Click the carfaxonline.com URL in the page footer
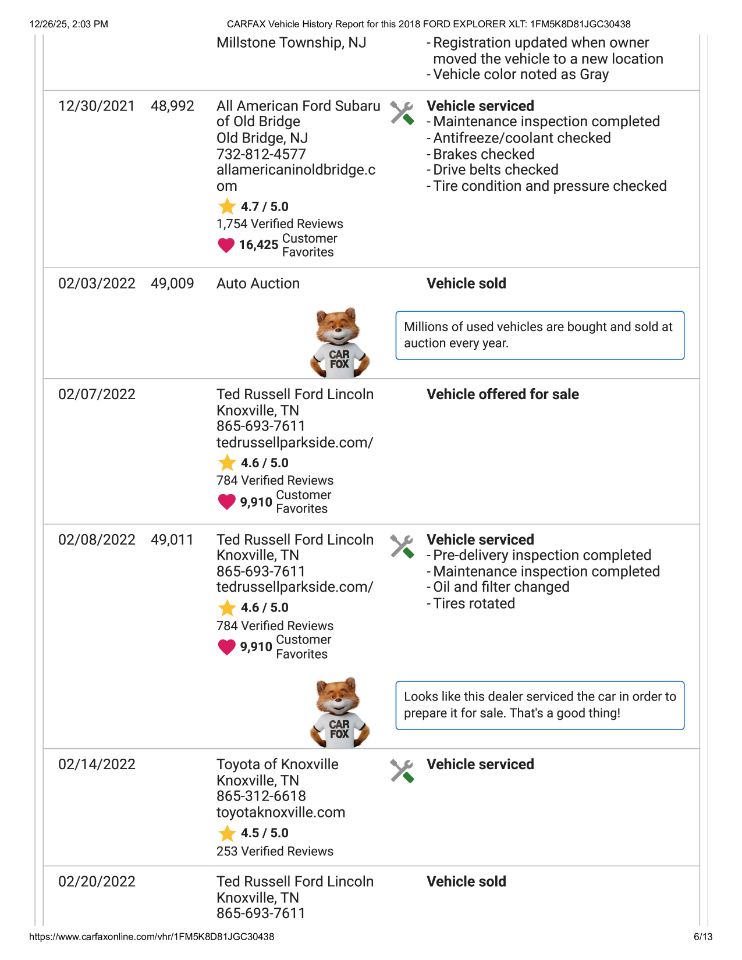This screenshot has width=742, height=960. 152,937
